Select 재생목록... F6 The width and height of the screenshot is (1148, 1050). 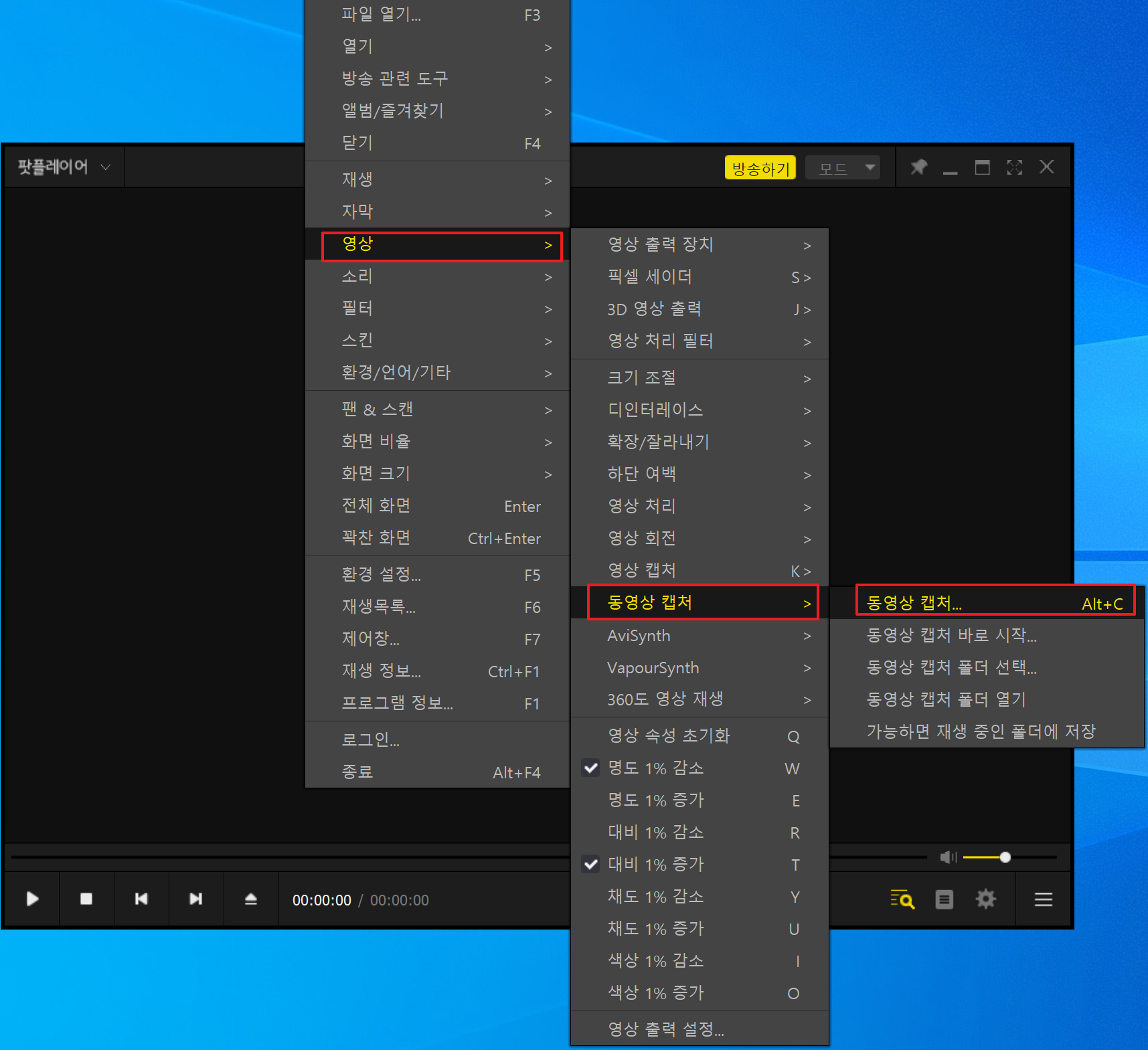tap(437, 607)
